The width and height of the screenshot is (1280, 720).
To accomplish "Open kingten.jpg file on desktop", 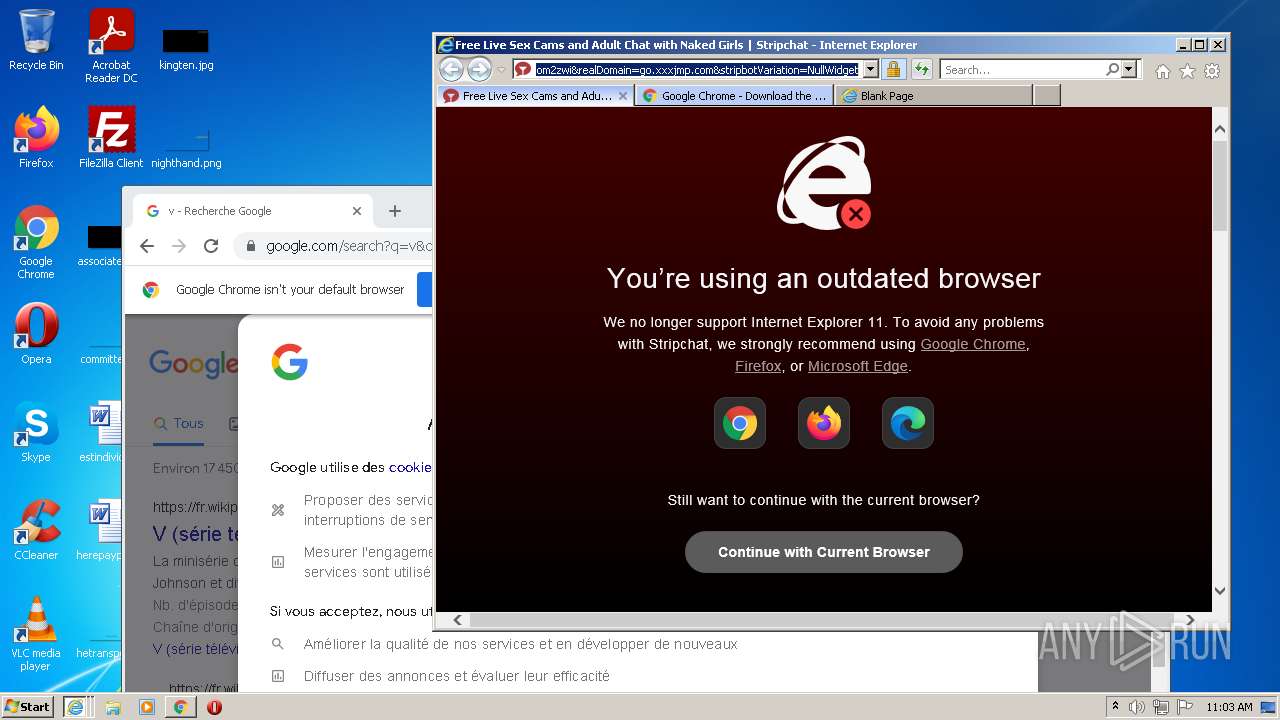I will 186,50.
